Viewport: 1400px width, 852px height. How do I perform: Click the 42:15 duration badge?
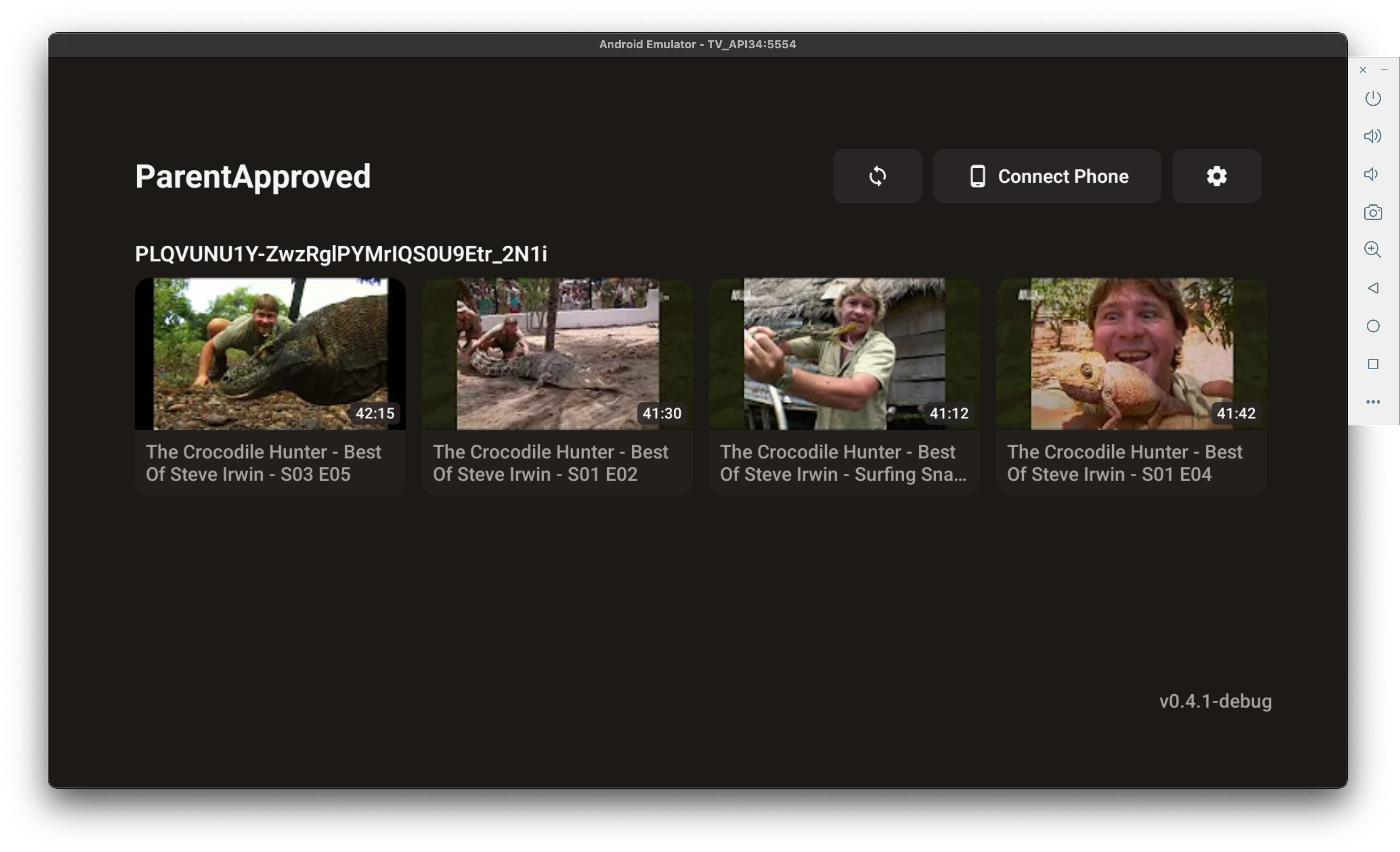[x=374, y=413]
